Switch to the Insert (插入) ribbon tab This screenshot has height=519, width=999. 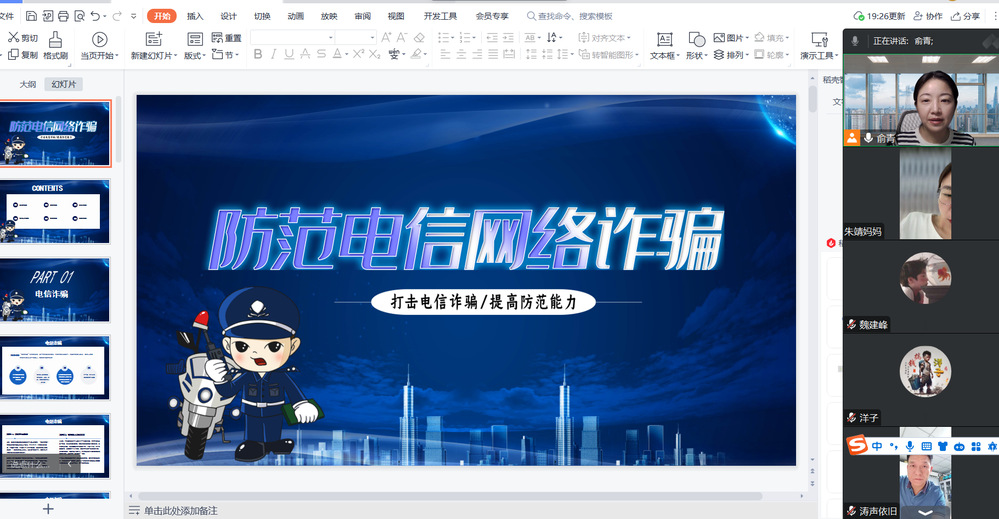(195, 16)
